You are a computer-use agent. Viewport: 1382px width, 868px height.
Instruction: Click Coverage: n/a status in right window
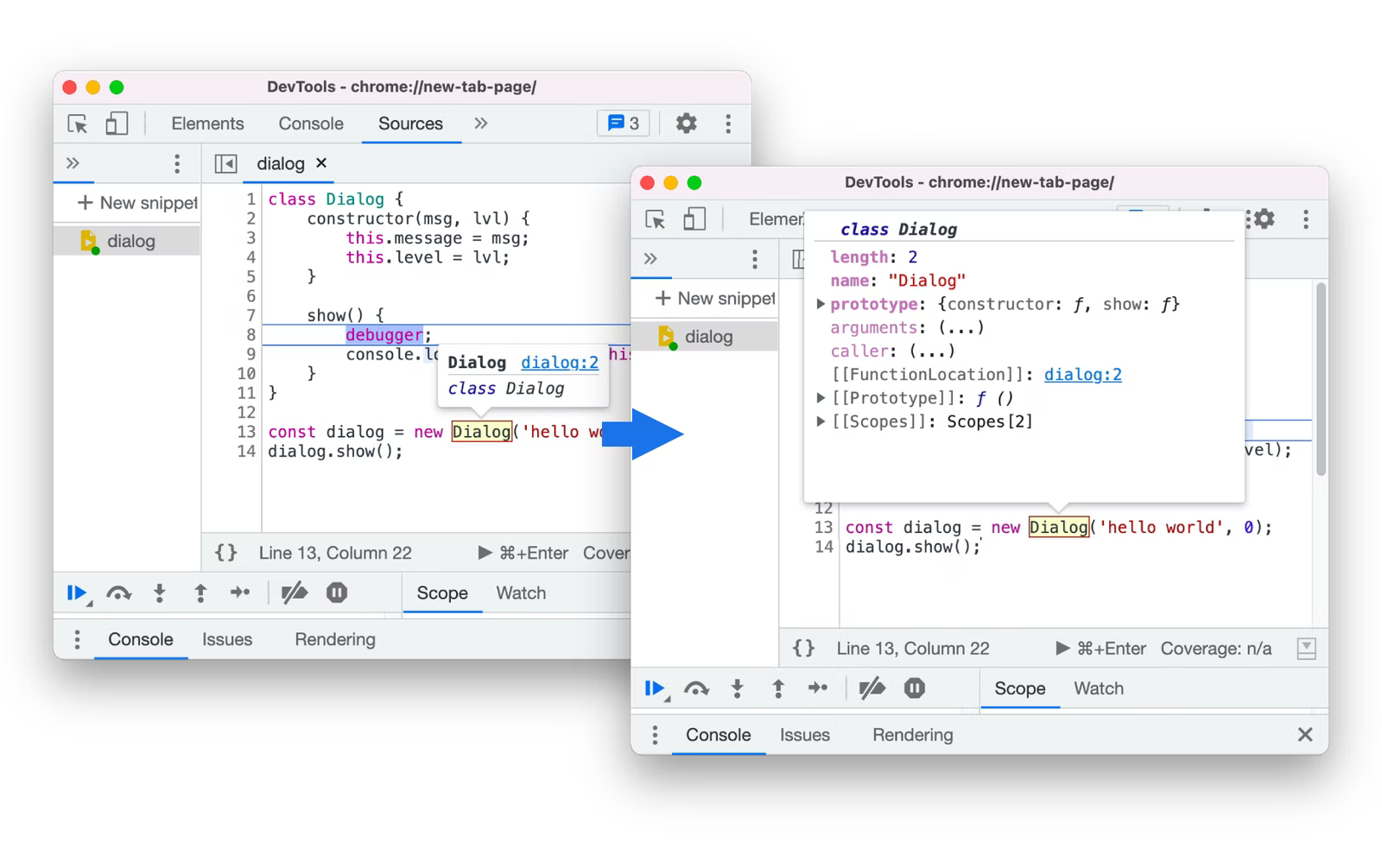(x=1216, y=649)
